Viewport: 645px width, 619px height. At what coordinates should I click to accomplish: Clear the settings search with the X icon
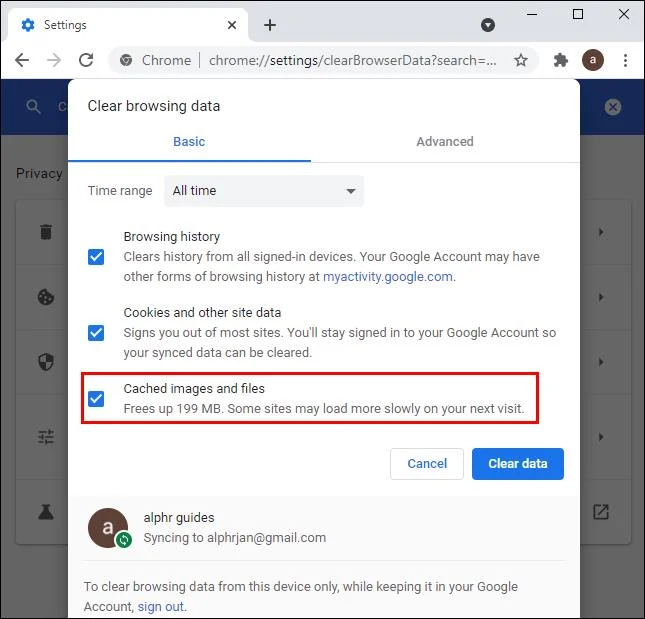point(613,107)
